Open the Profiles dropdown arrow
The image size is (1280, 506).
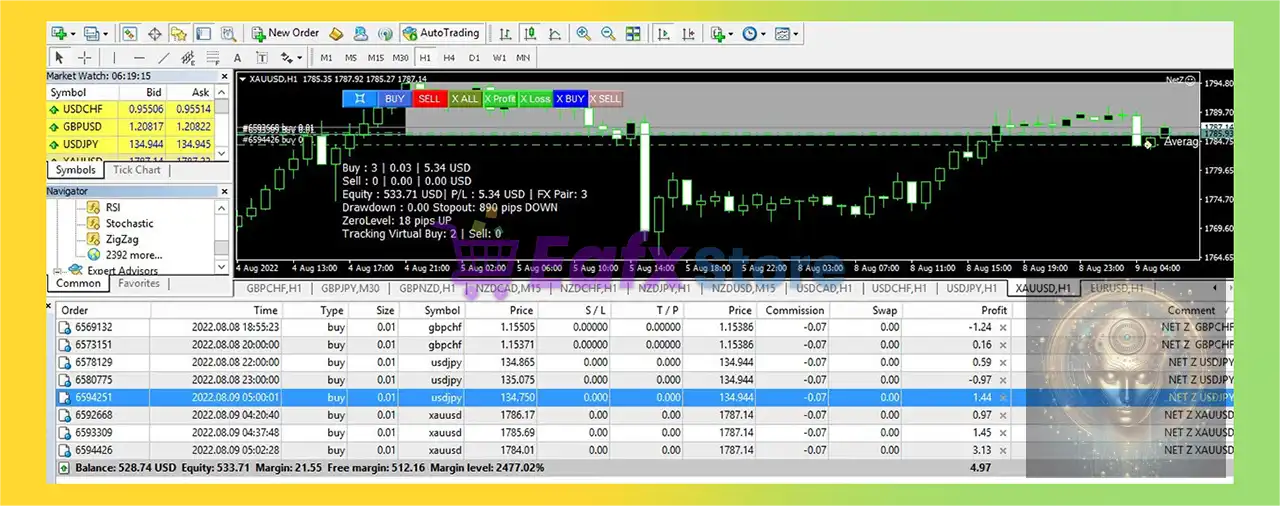pos(106,34)
